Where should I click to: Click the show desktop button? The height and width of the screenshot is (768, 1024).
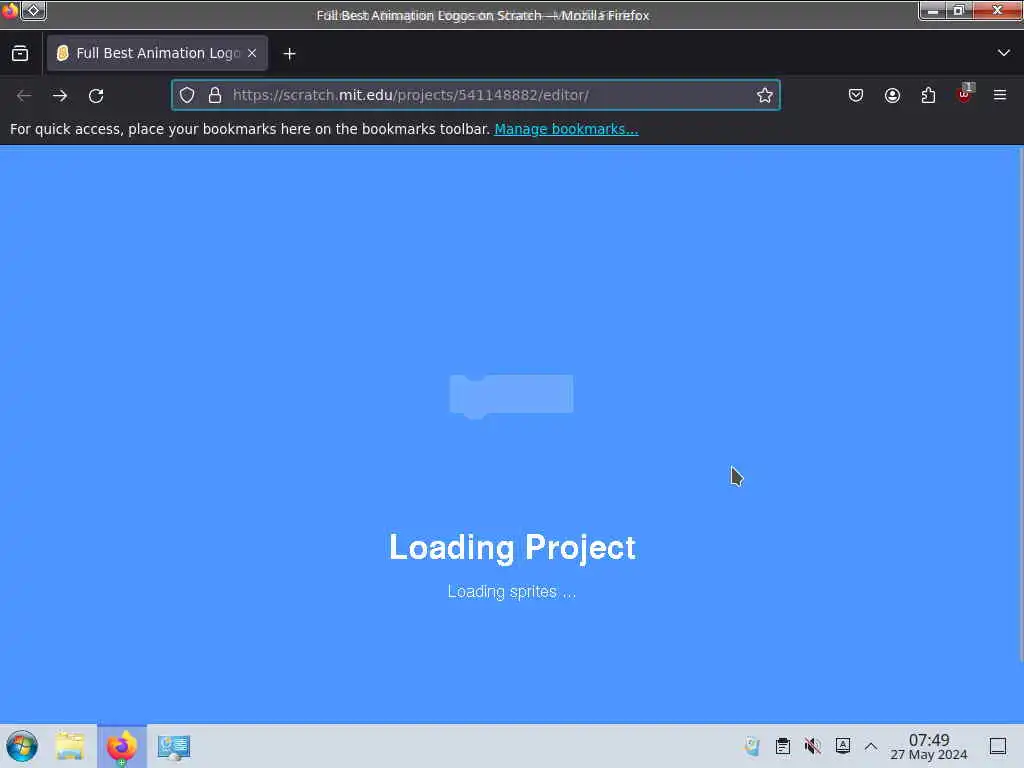tap(998, 746)
